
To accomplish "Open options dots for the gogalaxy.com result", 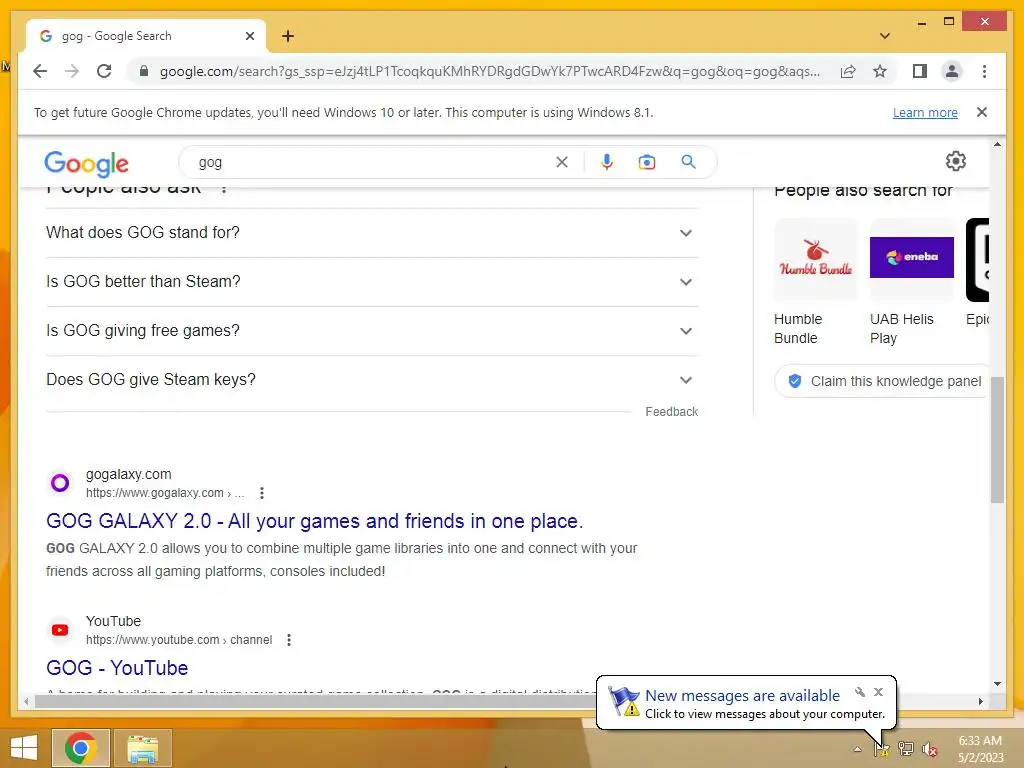I will [262, 493].
